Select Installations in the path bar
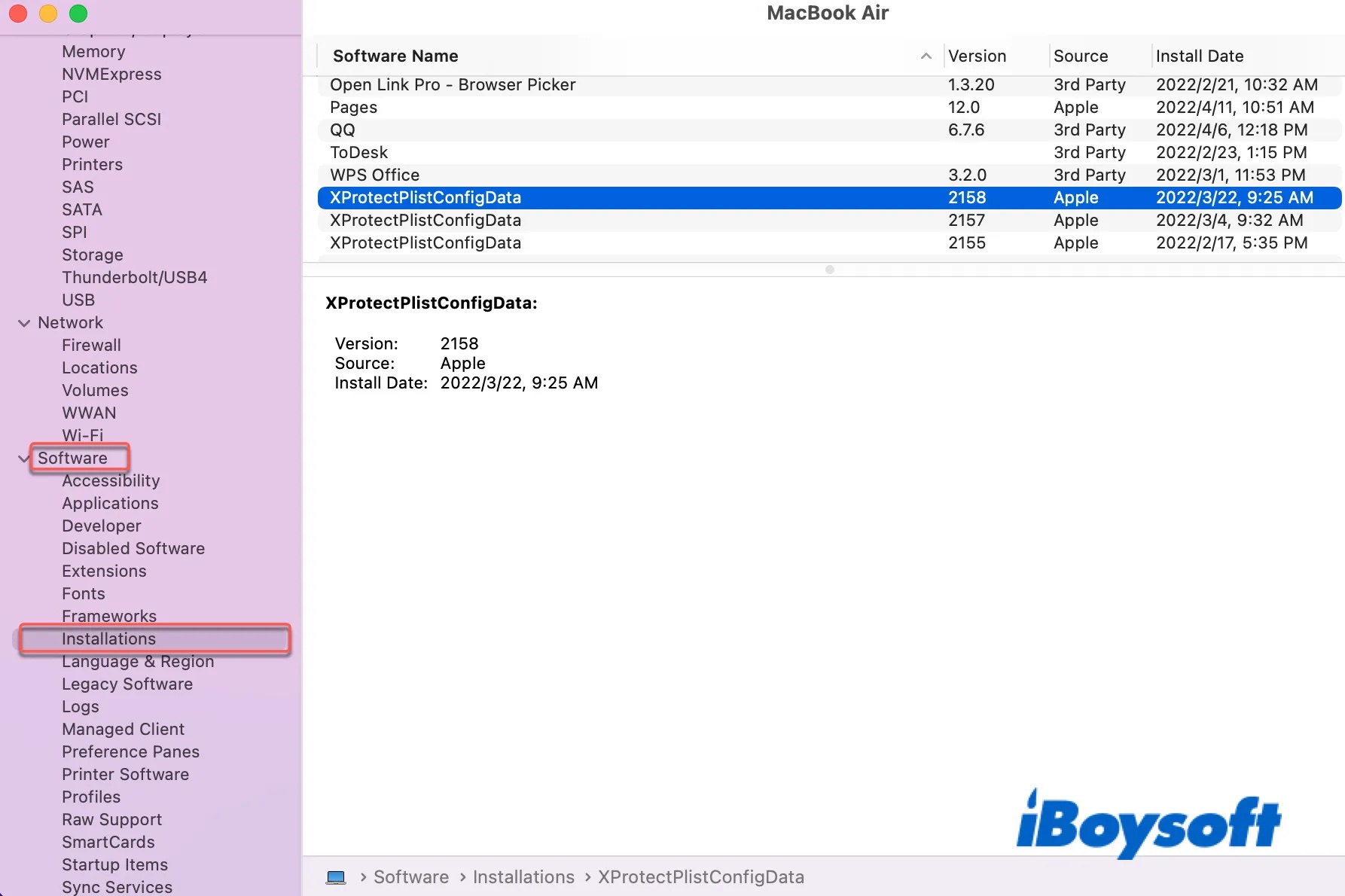The image size is (1345, 896). (523, 877)
